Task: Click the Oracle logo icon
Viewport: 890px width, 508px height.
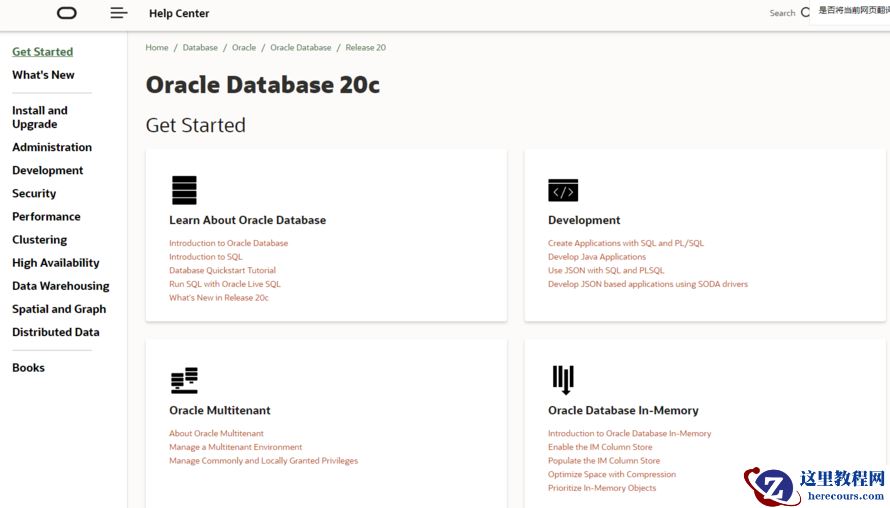Action: [67, 13]
